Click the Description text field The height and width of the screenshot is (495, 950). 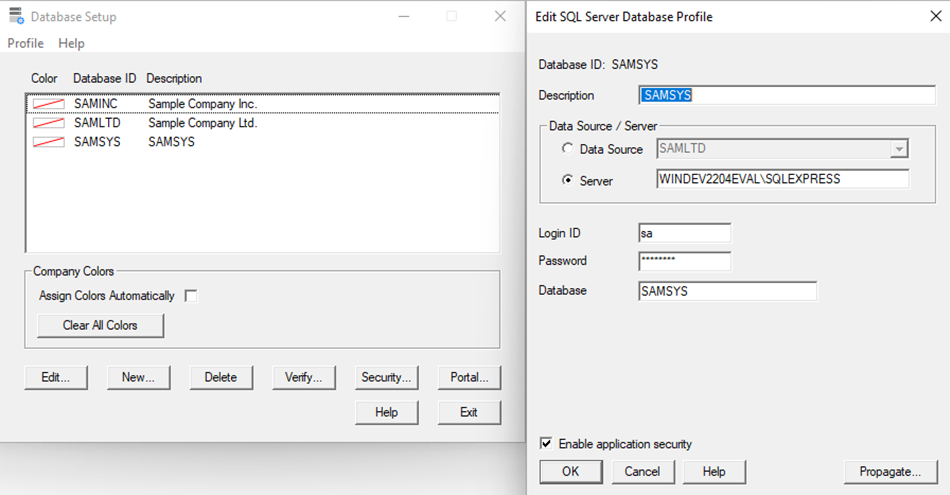pos(787,96)
